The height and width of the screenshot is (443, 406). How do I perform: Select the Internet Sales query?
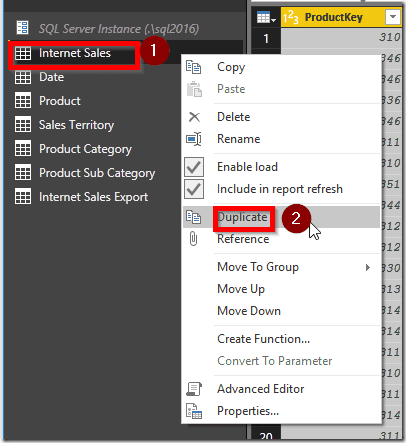click(75, 53)
